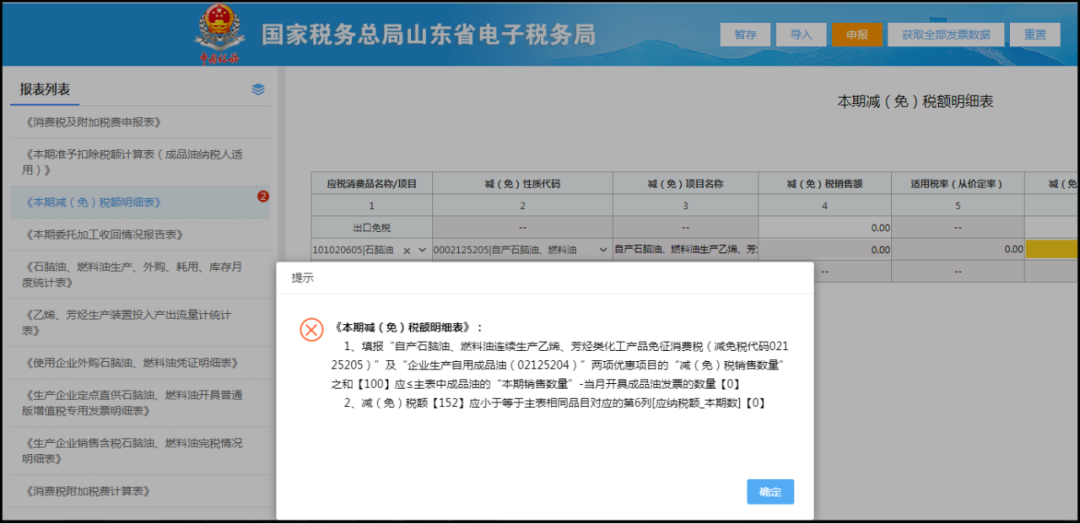This screenshot has height=524, width=1080.
Task: Click 出口免税 row 减免税销售额 field
Action: [x=824, y=227]
